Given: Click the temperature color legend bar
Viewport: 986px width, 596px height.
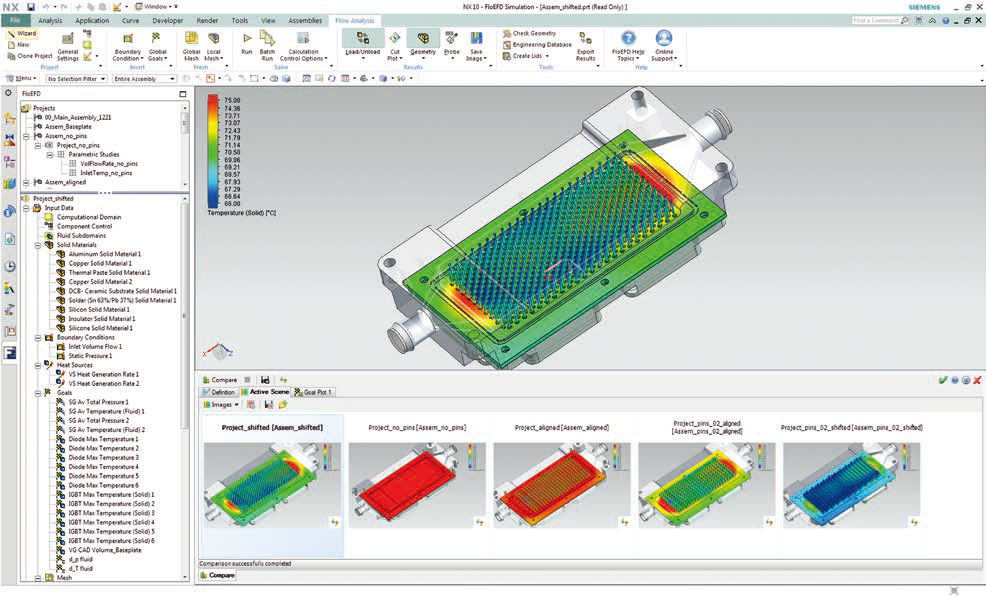Looking at the screenshot, I should pos(213,151).
